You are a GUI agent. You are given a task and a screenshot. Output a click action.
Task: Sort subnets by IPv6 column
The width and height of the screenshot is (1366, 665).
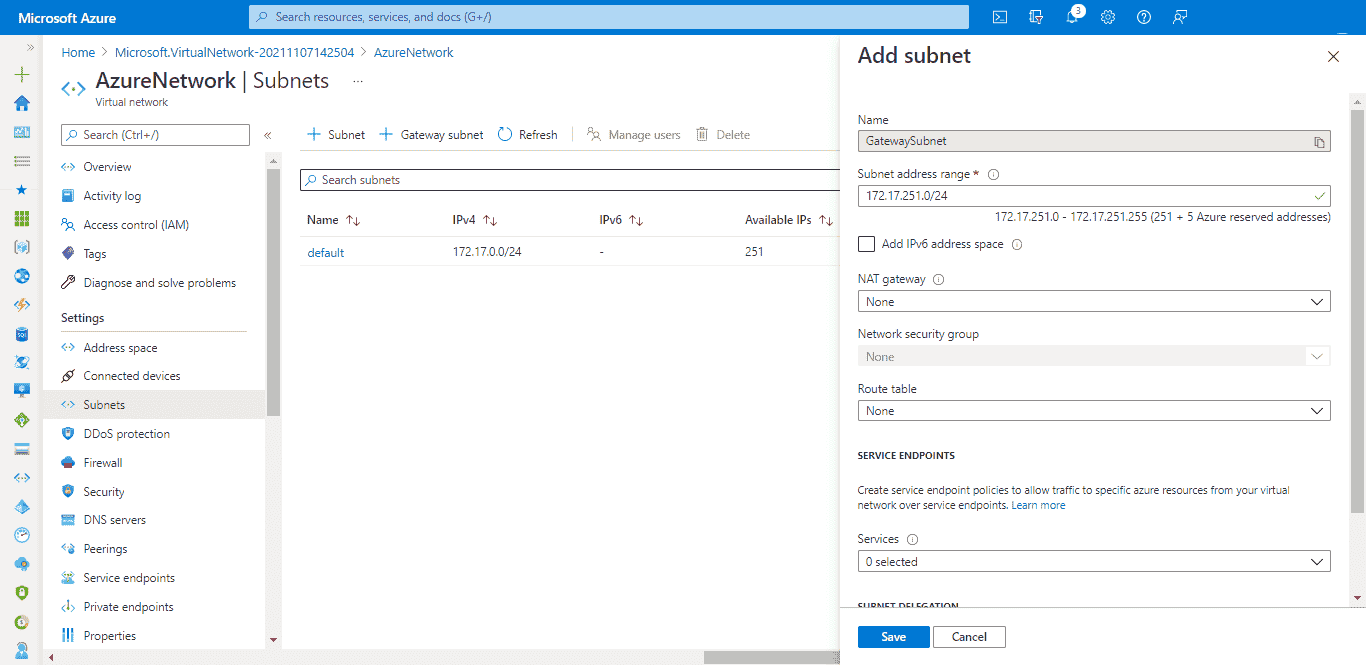click(636, 220)
